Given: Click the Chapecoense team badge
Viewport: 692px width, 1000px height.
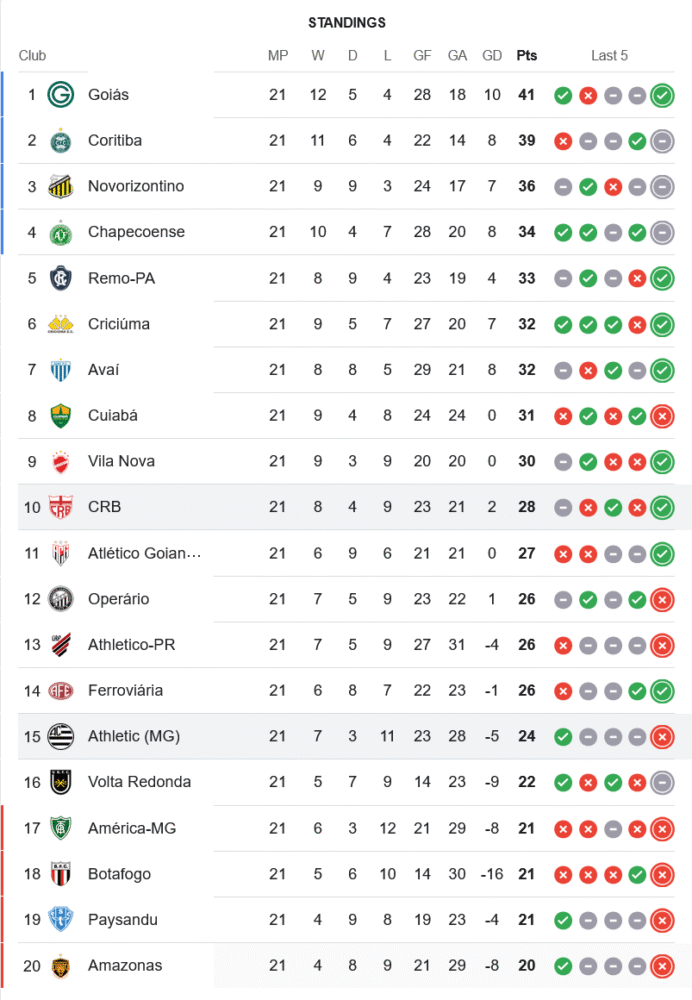Looking at the screenshot, I should pyautogui.click(x=62, y=232).
